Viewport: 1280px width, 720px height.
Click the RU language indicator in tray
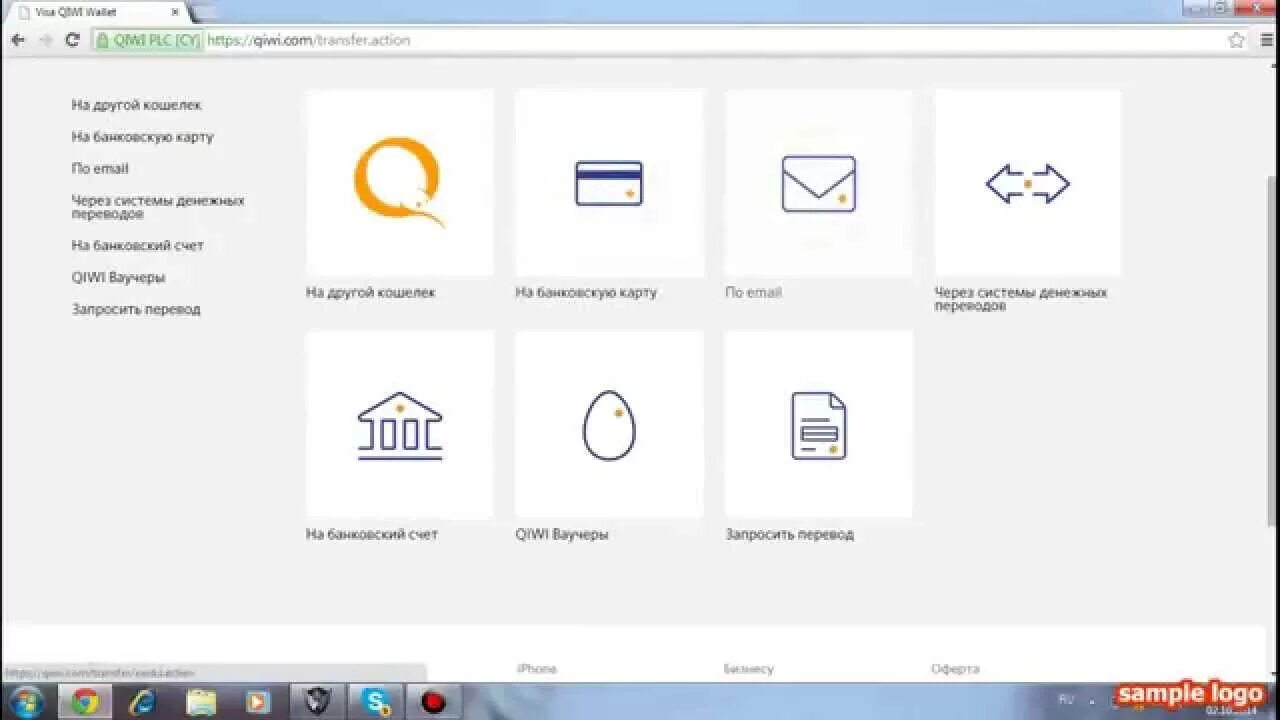1068,699
